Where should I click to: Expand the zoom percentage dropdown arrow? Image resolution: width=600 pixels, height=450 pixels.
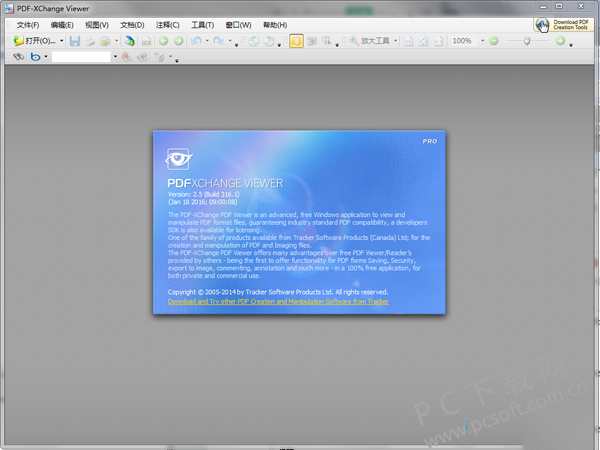click(483, 41)
